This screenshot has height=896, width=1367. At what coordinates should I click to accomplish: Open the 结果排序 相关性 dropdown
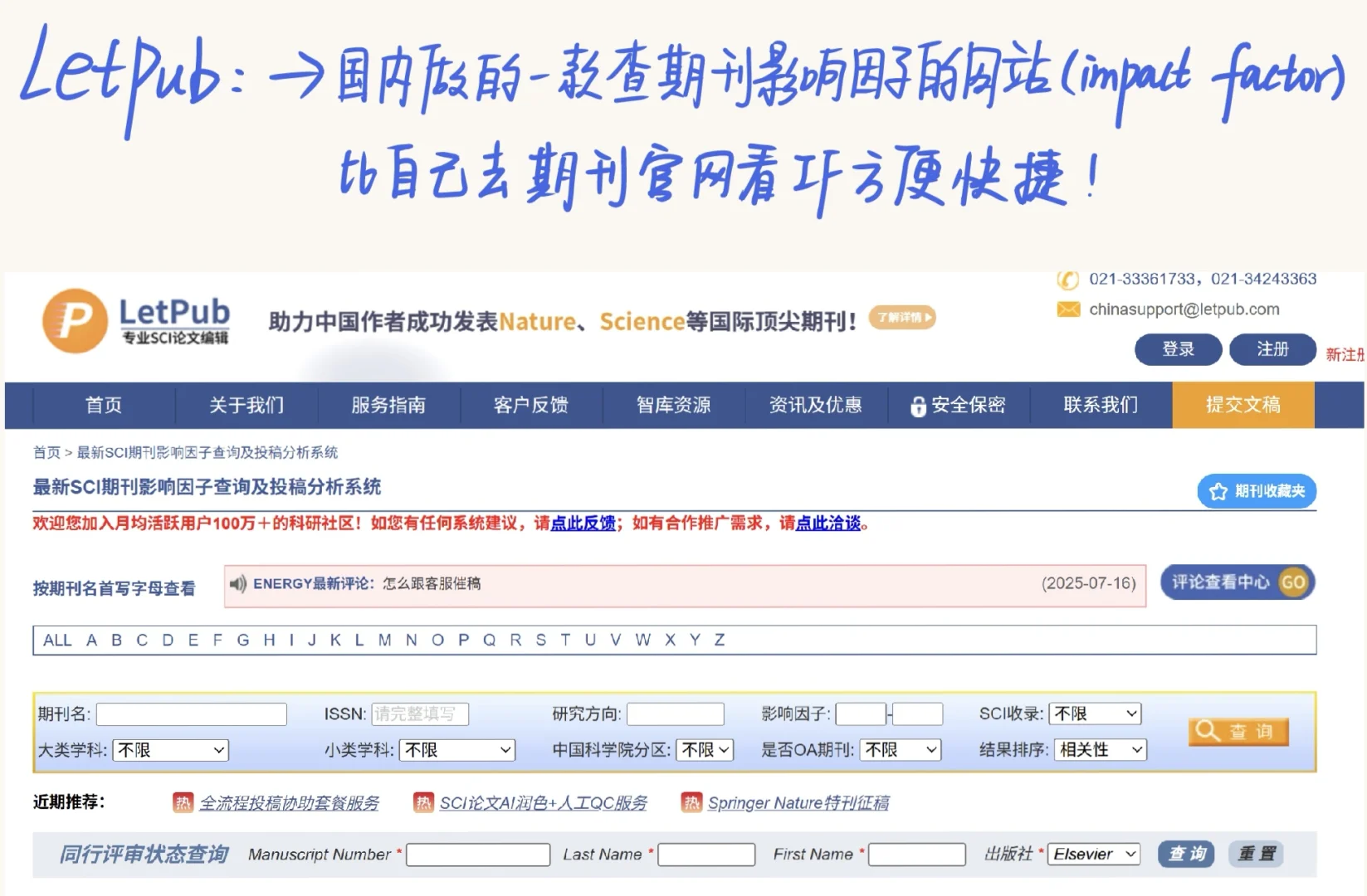(x=1099, y=750)
